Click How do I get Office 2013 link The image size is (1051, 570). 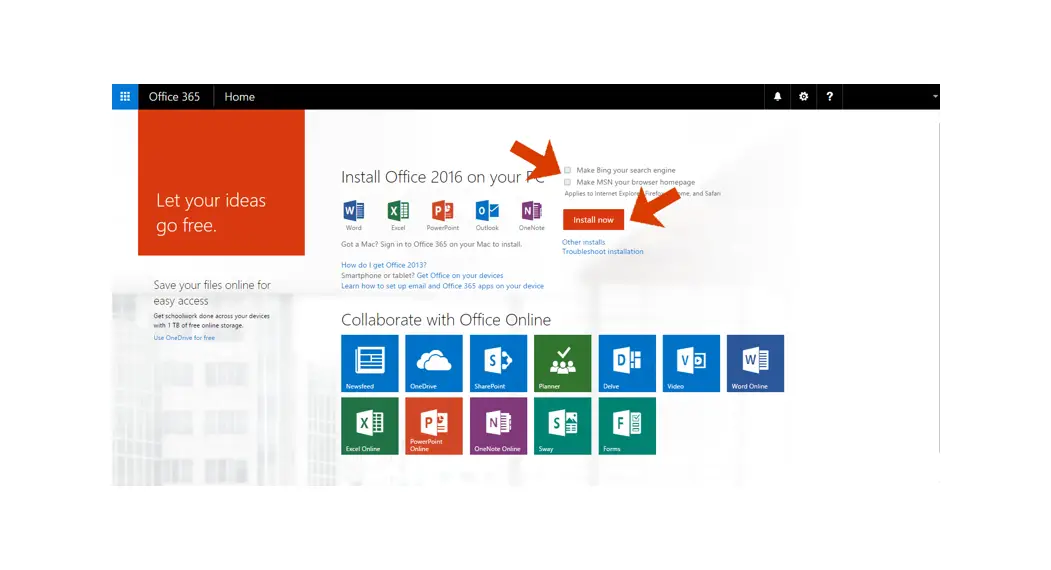pyautogui.click(x=383, y=265)
